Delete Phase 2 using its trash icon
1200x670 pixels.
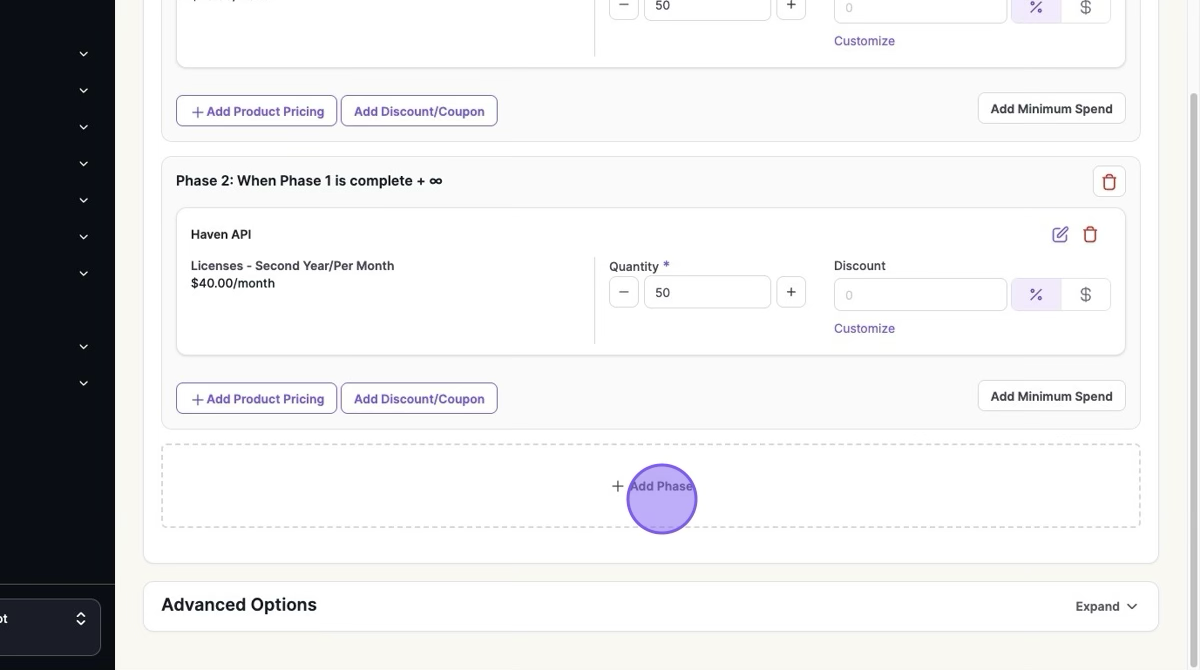click(1109, 181)
